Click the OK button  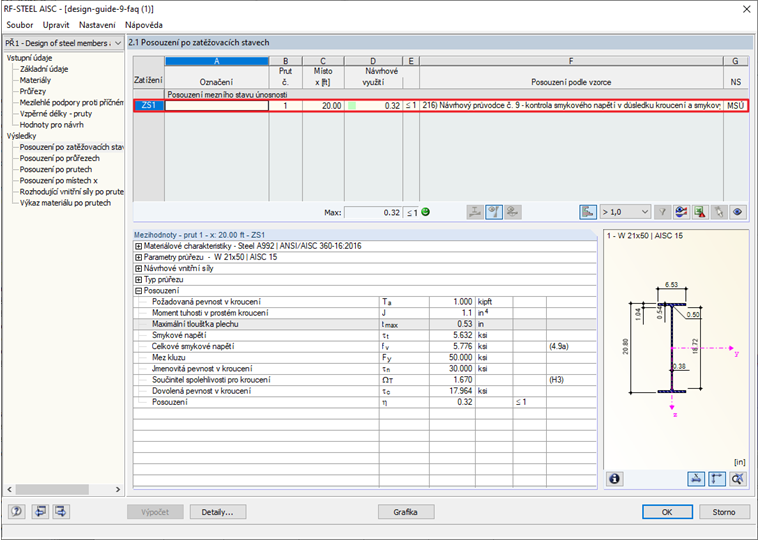[667, 512]
